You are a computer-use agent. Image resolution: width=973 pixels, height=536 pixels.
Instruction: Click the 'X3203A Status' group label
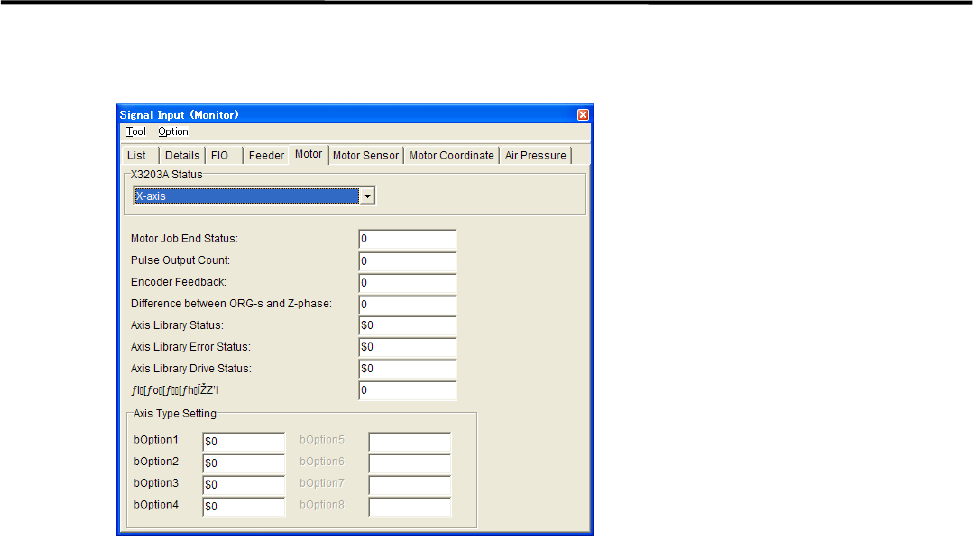click(166, 174)
